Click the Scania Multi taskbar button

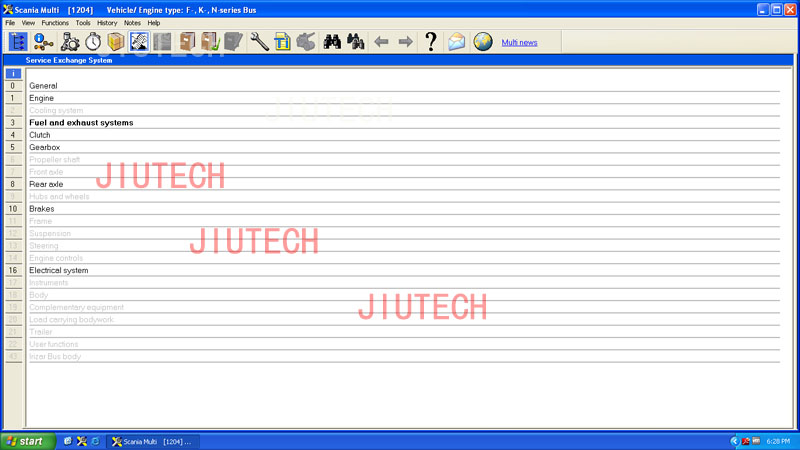[x=153, y=441]
